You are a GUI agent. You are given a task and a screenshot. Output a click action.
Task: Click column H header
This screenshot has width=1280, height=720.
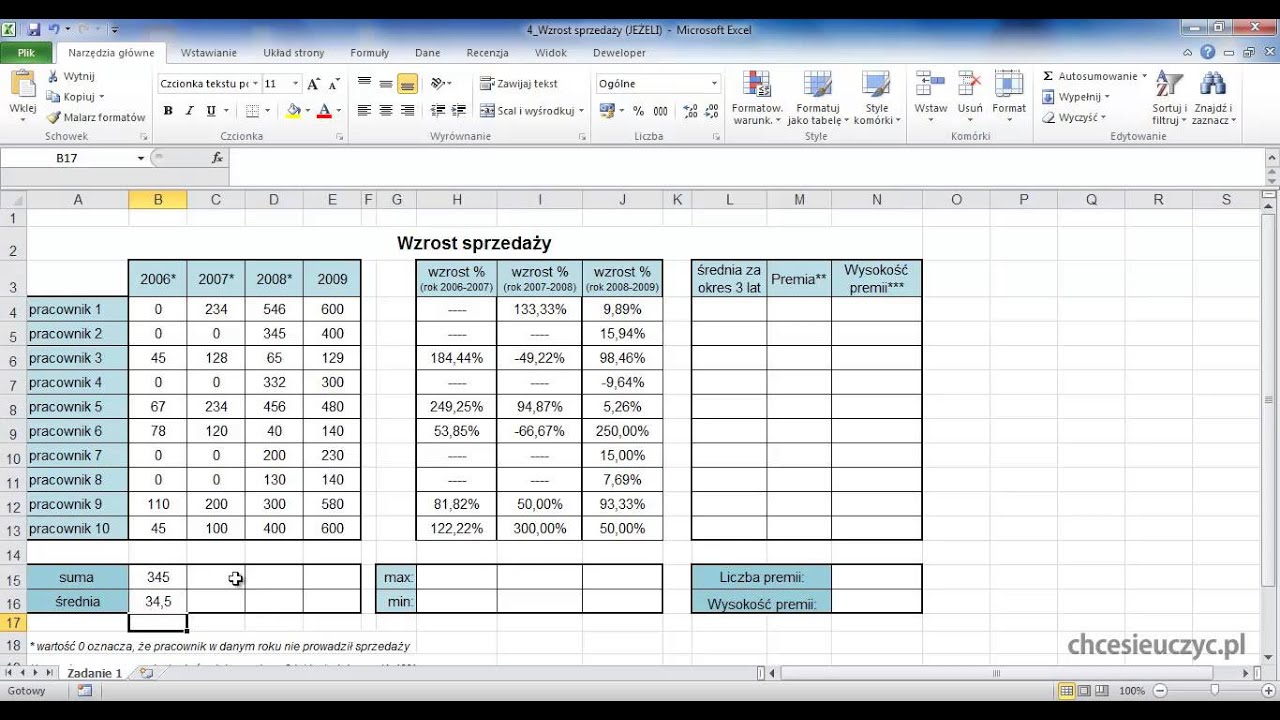tap(457, 200)
